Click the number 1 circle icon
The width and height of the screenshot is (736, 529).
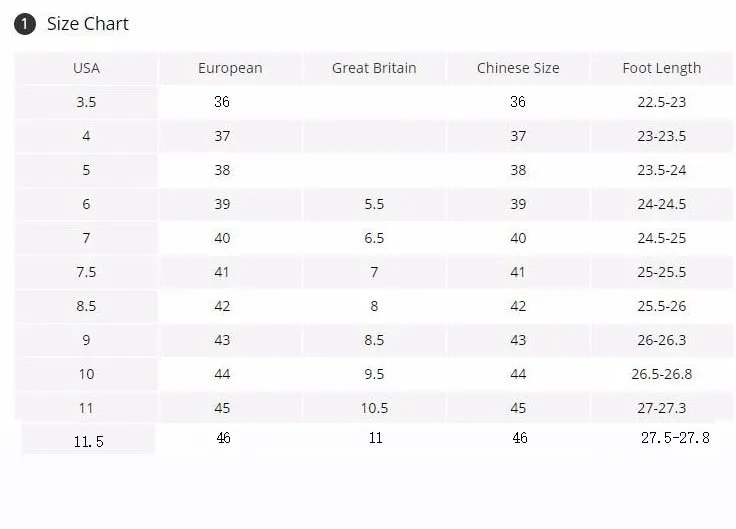(x=25, y=24)
